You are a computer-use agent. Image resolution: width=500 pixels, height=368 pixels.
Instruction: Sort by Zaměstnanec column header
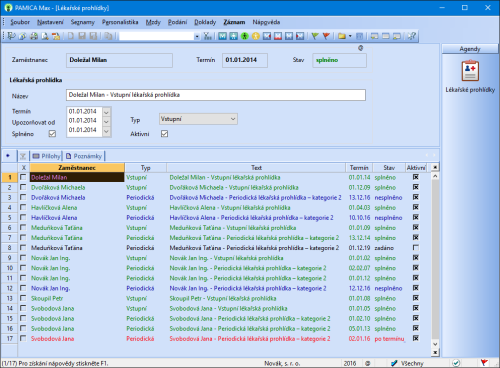[77, 167]
